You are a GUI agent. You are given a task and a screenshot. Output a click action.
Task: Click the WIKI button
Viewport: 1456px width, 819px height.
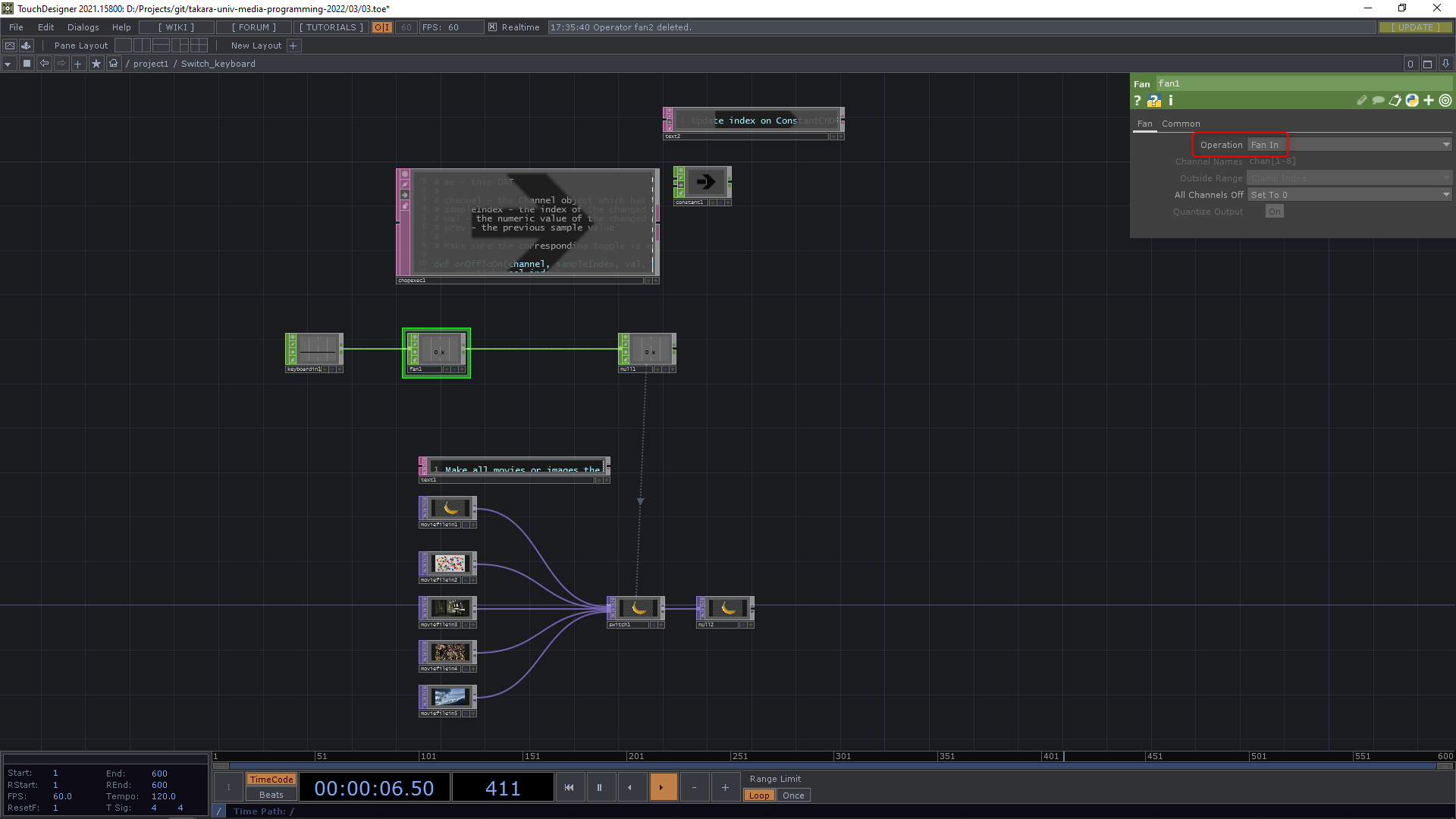(176, 27)
